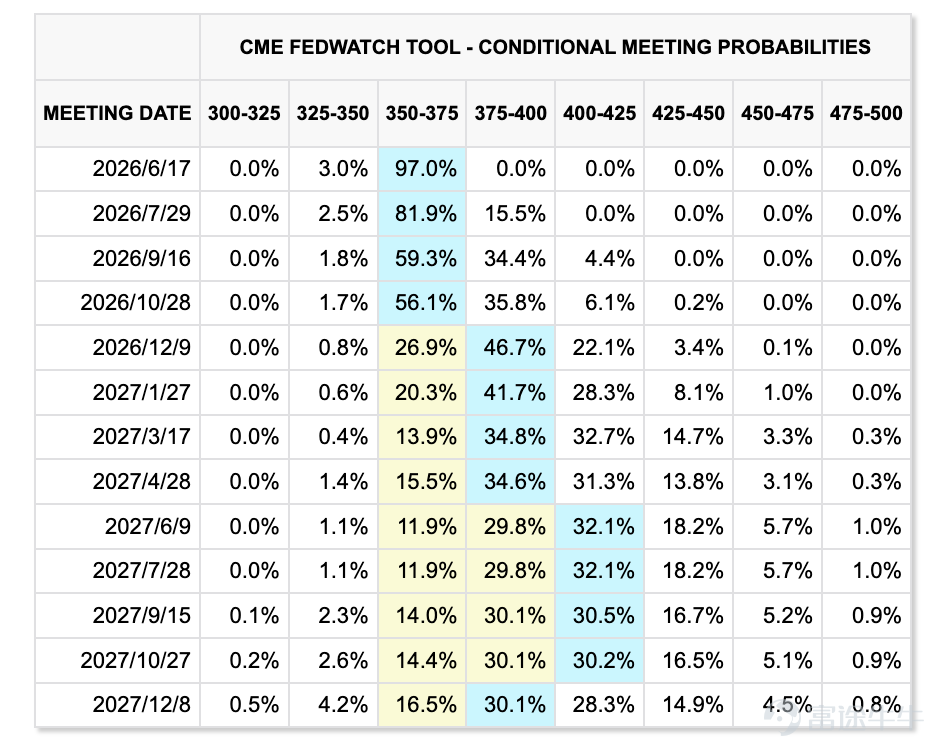This screenshot has width=944, height=754.
Task: Select the 2027/12/8 meeting date
Action: pyautogui.click(x=141, y=705)
